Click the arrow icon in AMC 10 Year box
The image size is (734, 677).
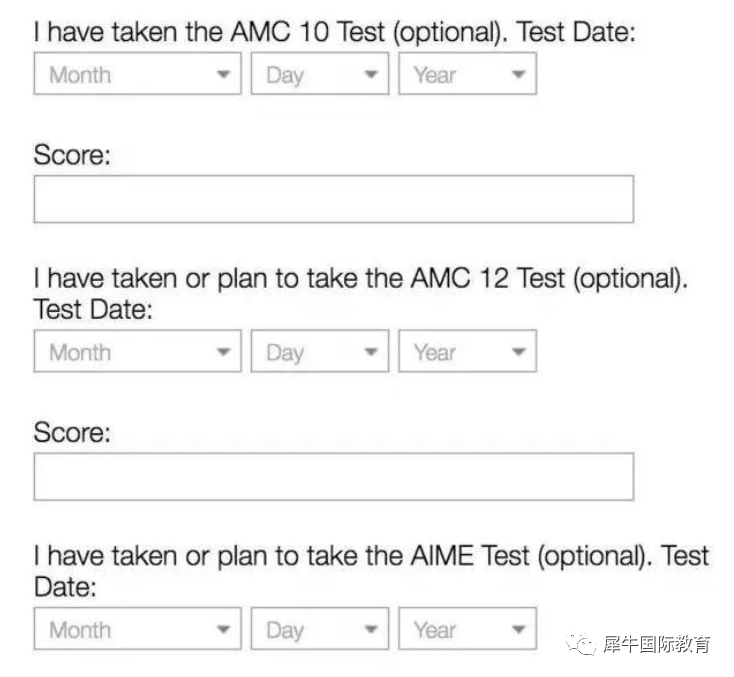pyautogui.click(x=518, y=74)
